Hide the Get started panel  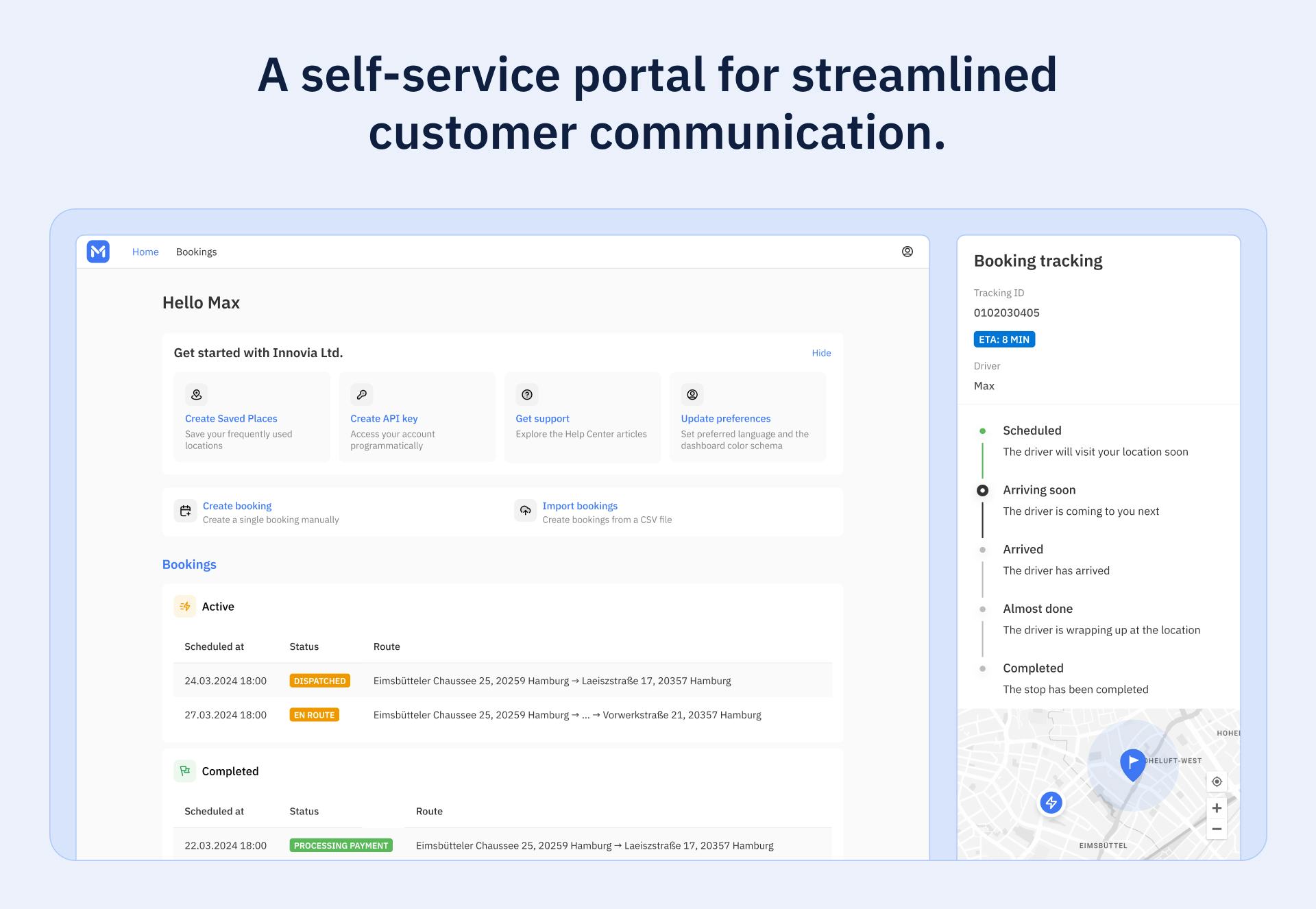click(821, 353)
